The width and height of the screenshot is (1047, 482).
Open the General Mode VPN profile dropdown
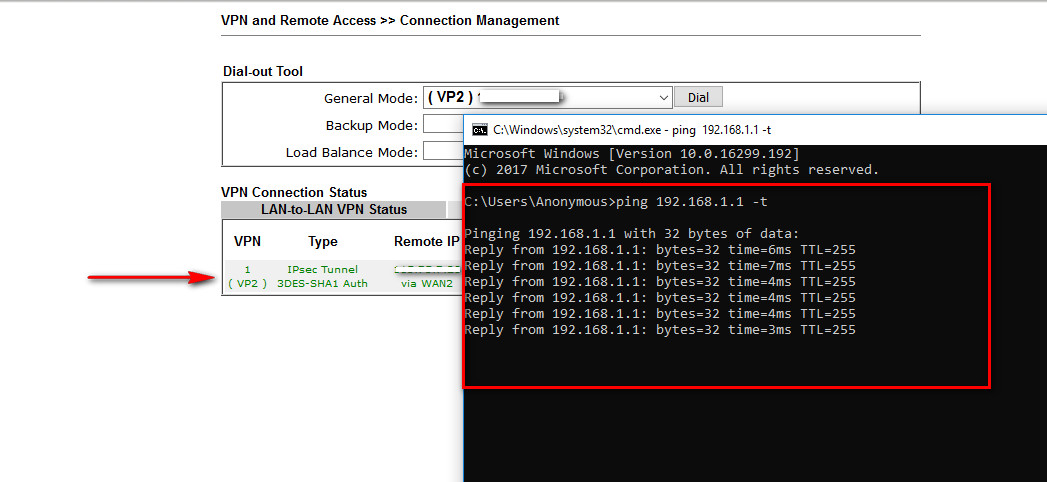point(547,98)
